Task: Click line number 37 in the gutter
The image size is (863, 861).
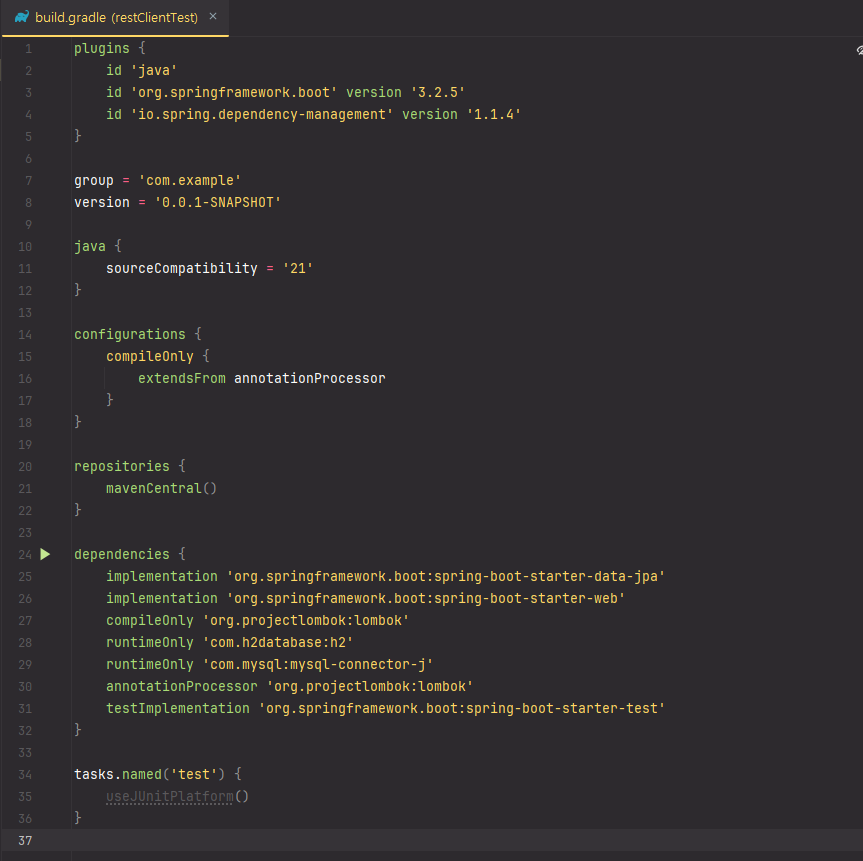Action: click(25, 841)
